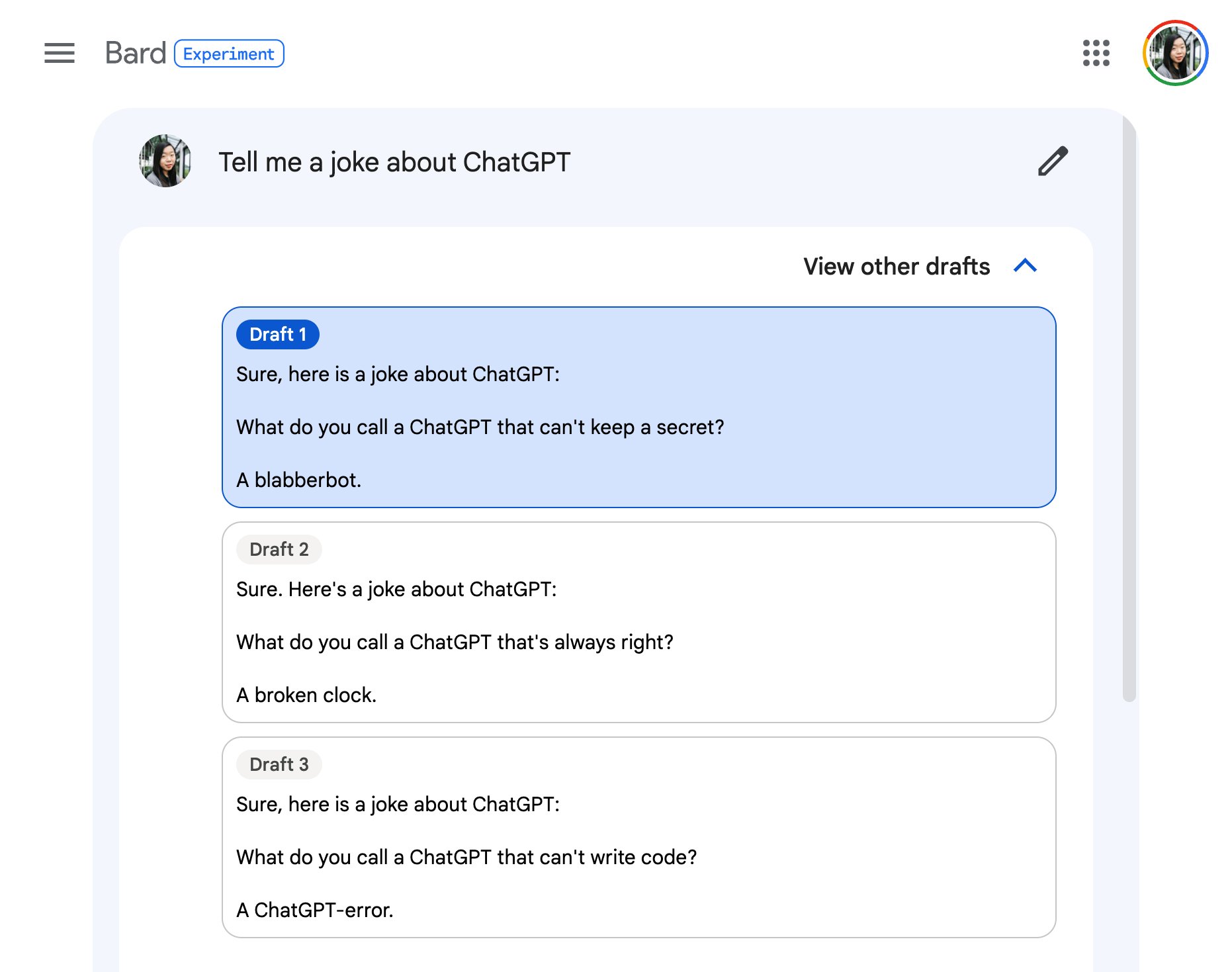Click the broken clock punchline text
This screenshot has width=1232, height=972.
point(306,695)
